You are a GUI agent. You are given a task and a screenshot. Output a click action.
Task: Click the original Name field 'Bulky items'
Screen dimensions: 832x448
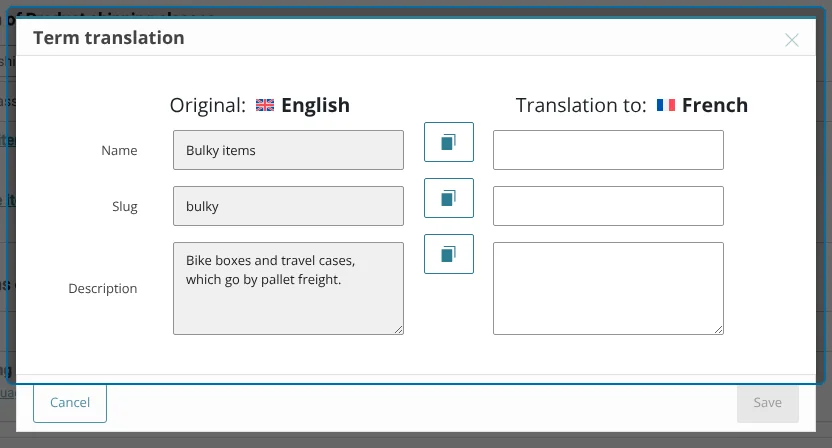(288, 150)
